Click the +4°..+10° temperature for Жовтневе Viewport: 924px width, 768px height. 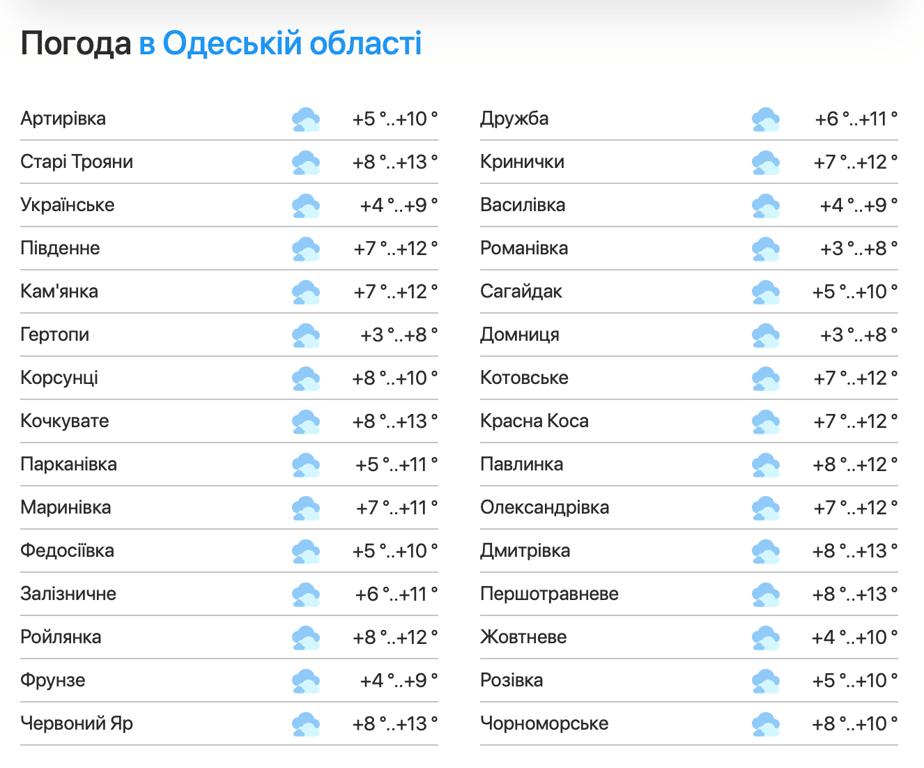tap(855, 638)
